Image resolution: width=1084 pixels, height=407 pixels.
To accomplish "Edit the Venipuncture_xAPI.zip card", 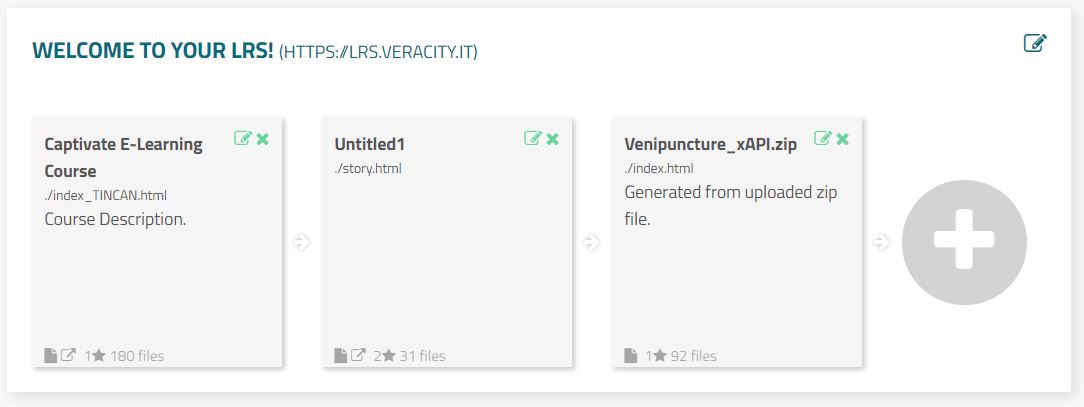I will (x=823, y=139).
